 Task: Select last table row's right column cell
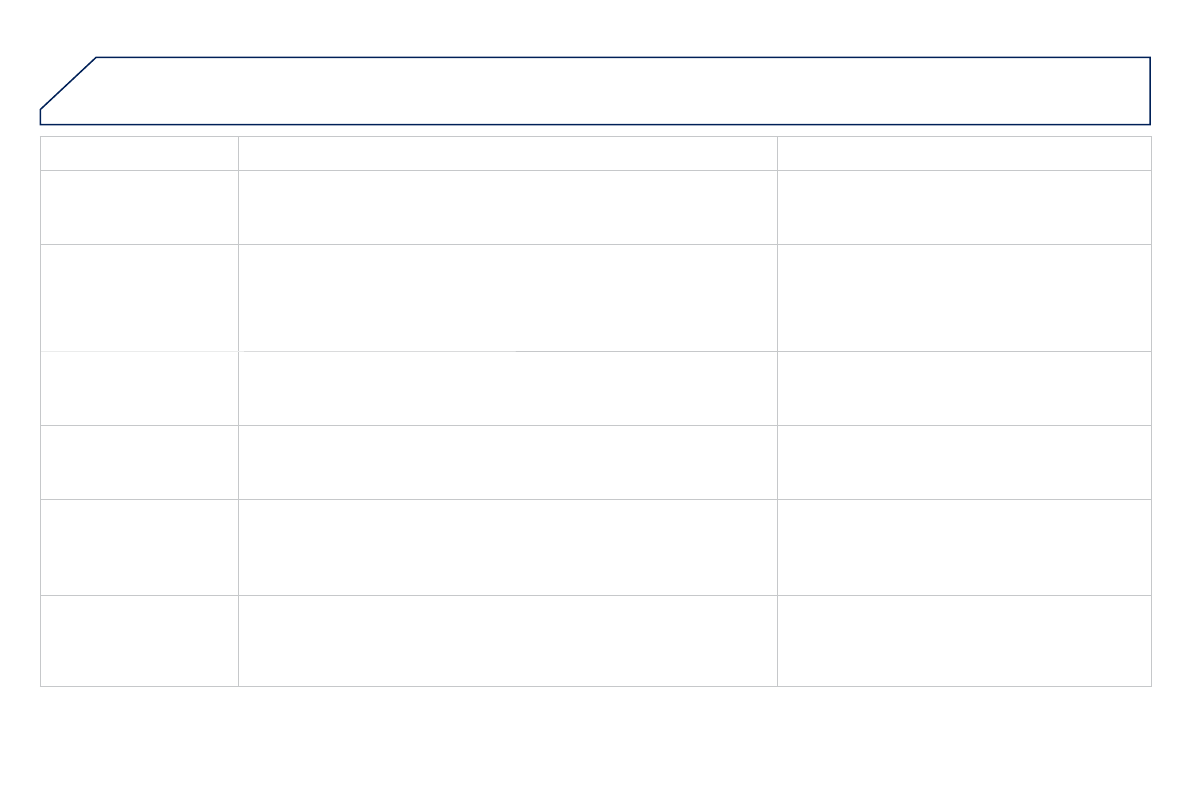click(x=963, y=640)
